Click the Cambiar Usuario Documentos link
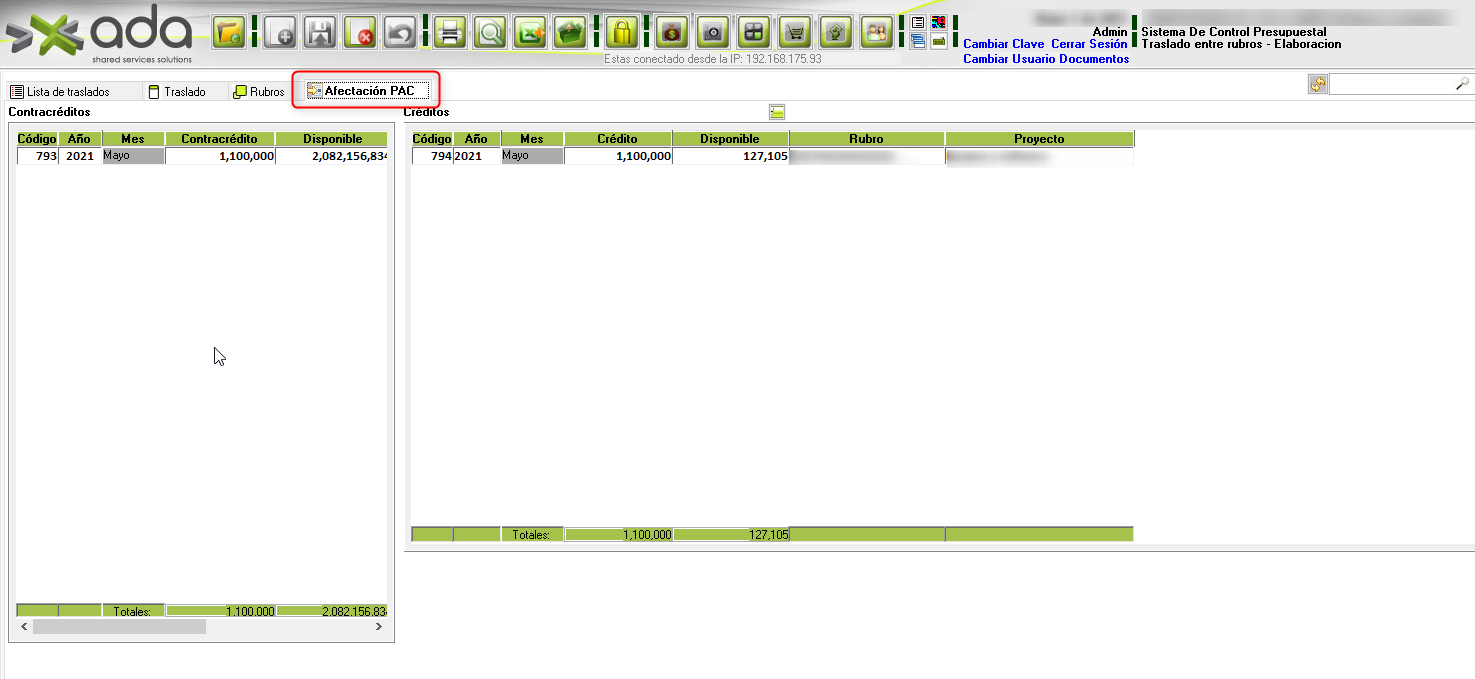 coord(1046,59)
